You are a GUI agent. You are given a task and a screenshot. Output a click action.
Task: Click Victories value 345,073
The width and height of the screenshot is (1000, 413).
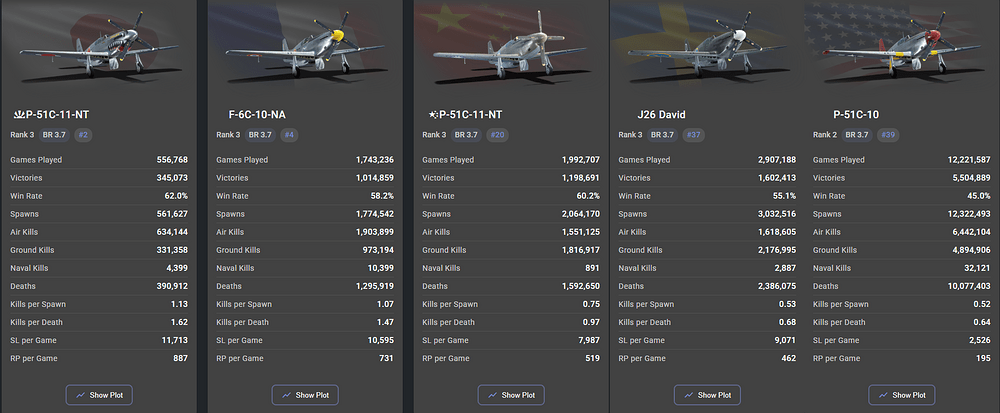click(x=172, y=178)
